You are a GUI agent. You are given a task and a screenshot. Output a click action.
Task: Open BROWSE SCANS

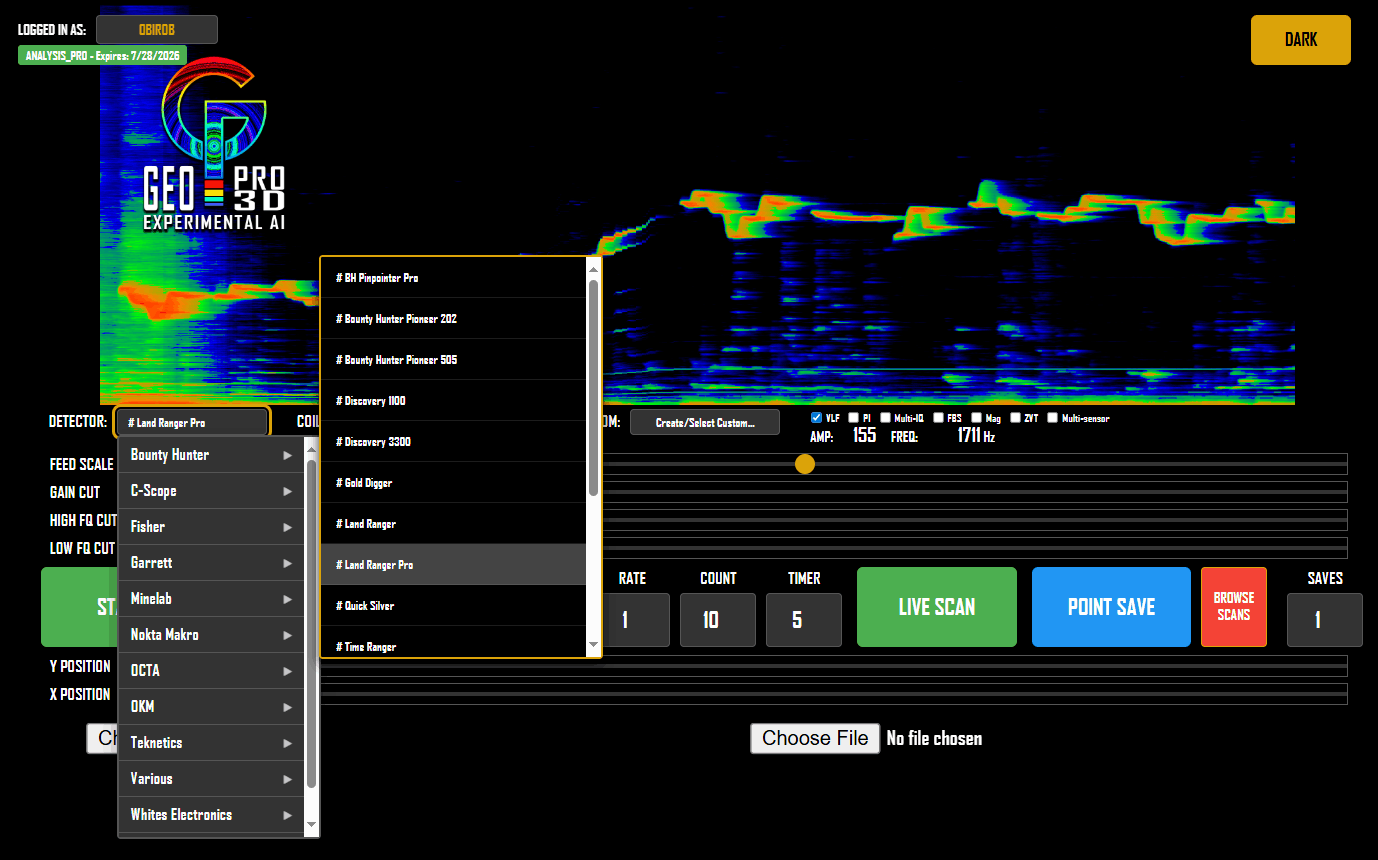pyautogui.click(x=1234, y=607)
